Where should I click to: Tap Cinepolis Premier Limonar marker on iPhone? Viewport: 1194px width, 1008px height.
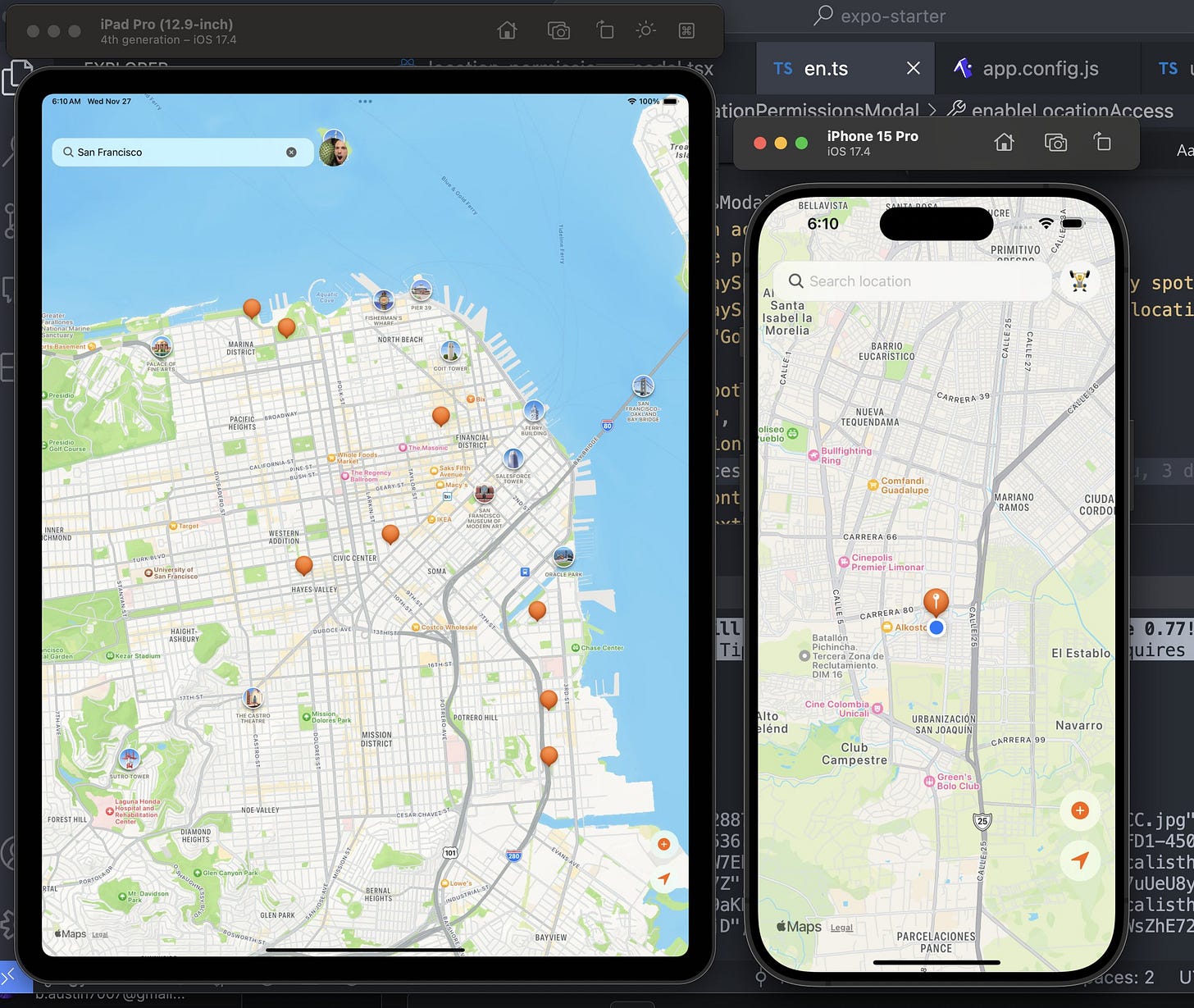pos(843,562)
